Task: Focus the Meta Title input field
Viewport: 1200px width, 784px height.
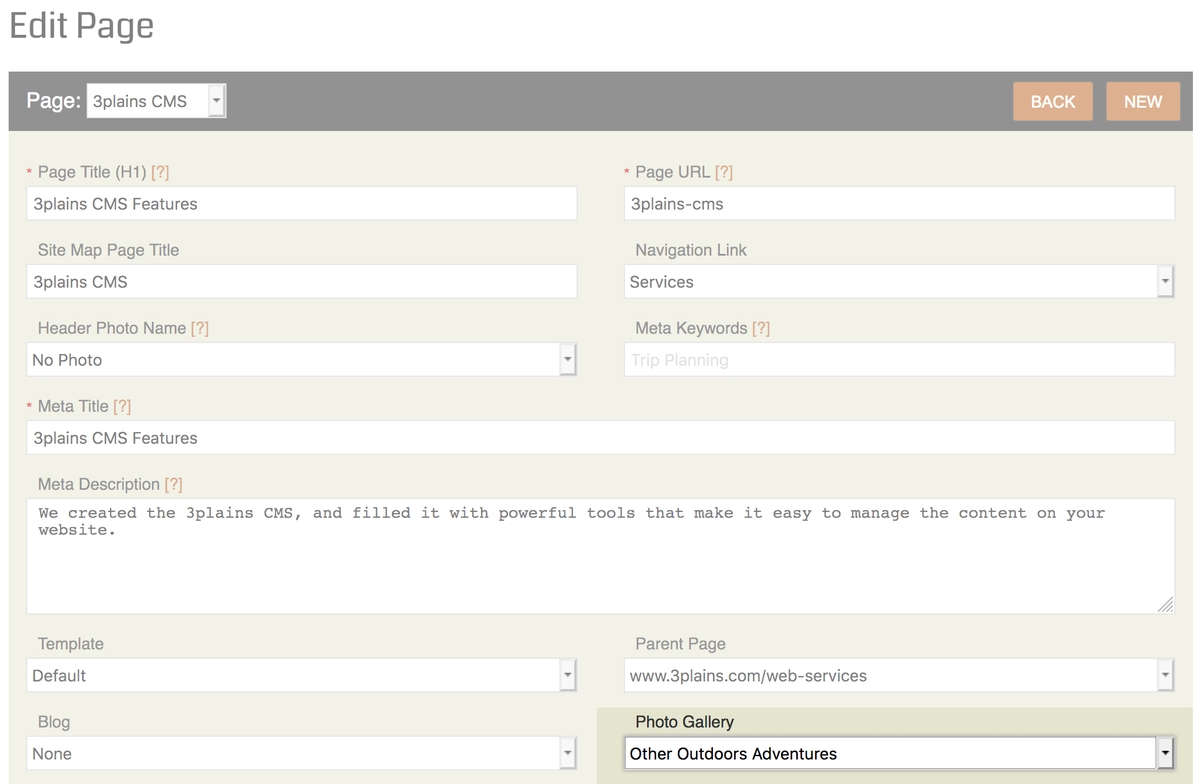Action: pyautogui.click(x=600, y=438)
